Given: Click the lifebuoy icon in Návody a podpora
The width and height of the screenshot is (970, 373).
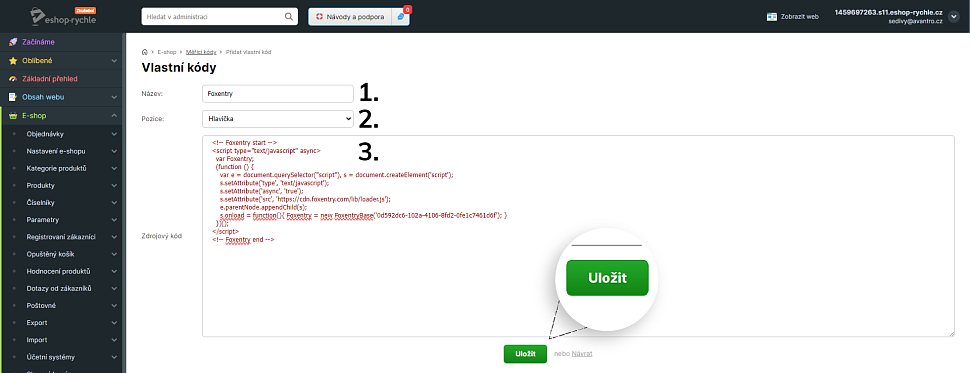Looking at the screenshot, I should [320, 17].
